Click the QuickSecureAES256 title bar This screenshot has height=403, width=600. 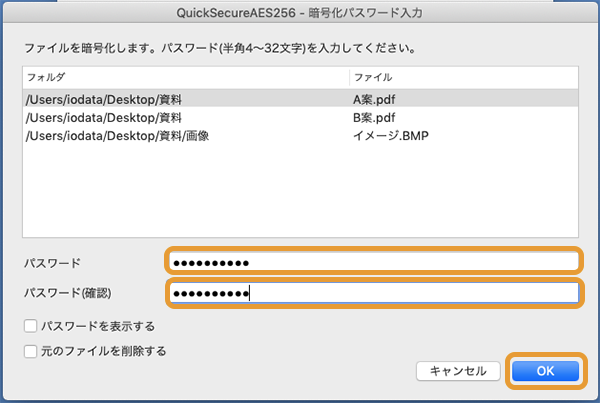[300, 12]
